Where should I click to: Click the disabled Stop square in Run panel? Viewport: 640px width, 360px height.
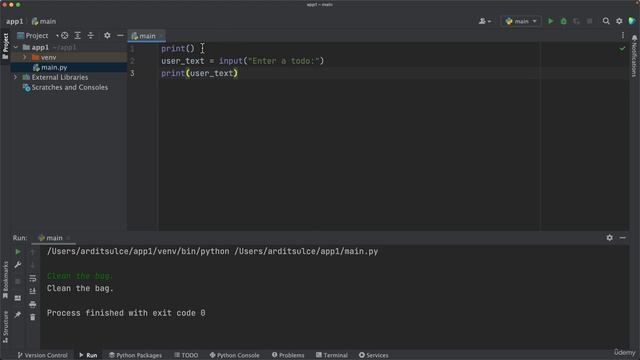tap(18, 281)
